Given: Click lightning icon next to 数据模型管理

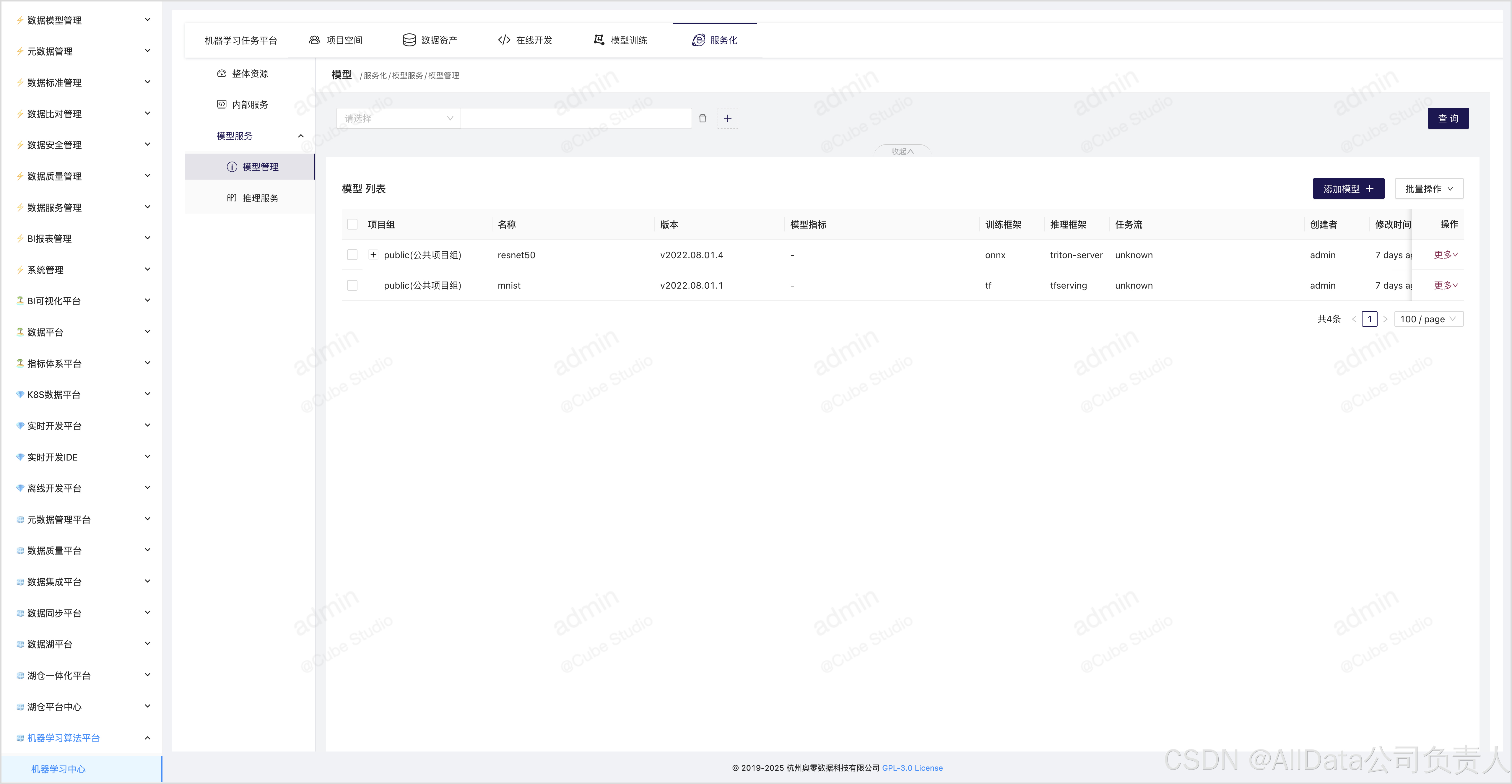Looking at the screenshot, I should pyautogui.click(x=20, y=21).
